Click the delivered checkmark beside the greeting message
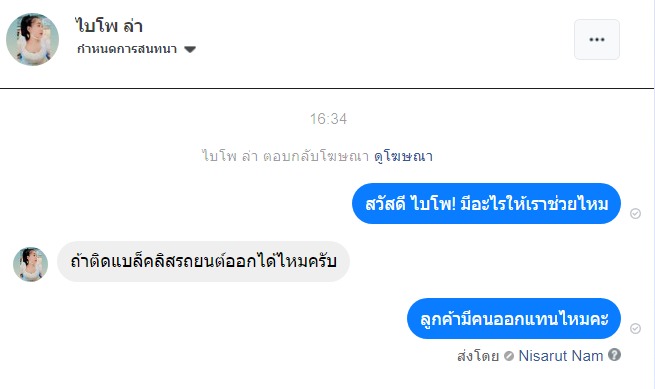 click(635, 214)
